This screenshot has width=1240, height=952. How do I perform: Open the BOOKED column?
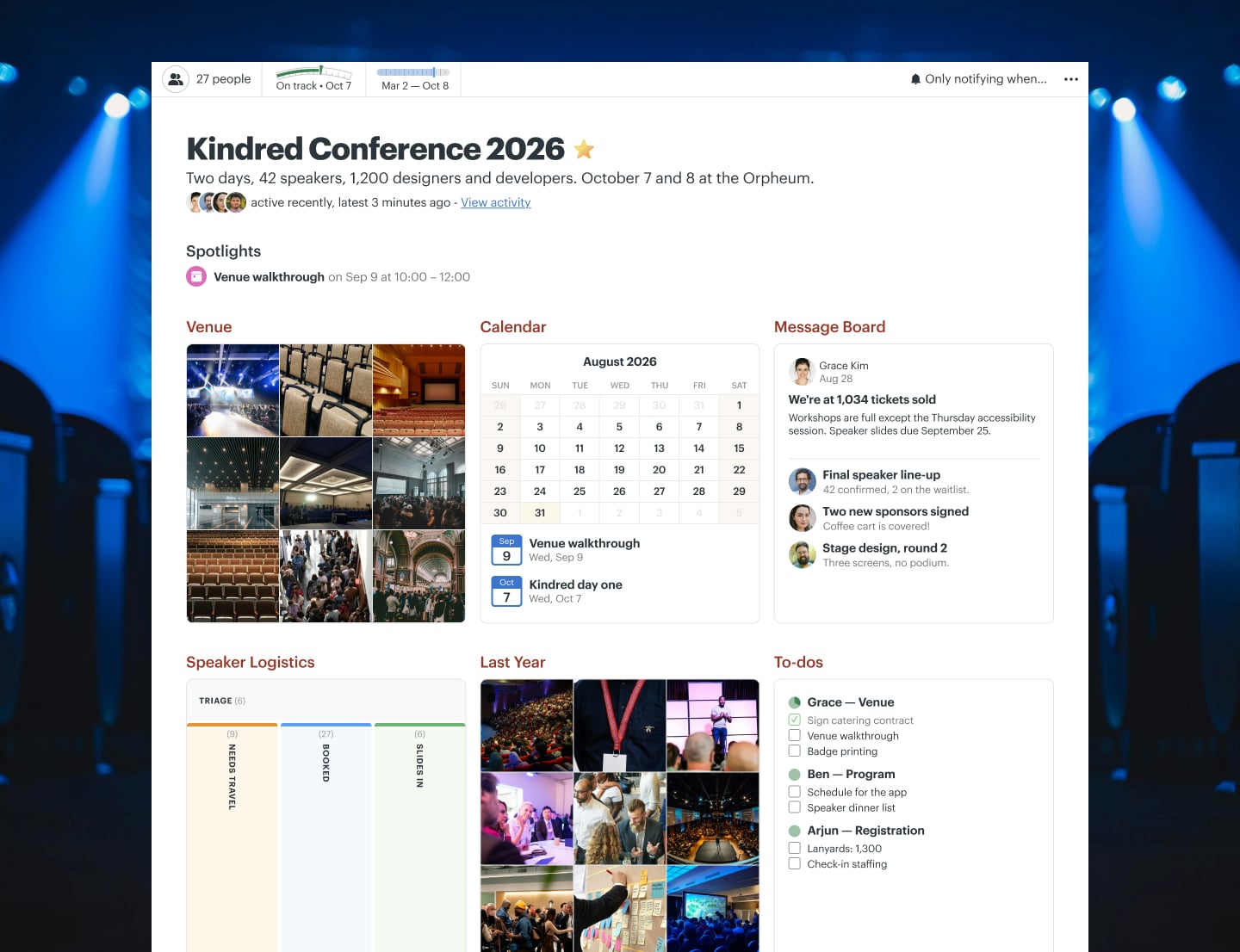coord(326,837)
